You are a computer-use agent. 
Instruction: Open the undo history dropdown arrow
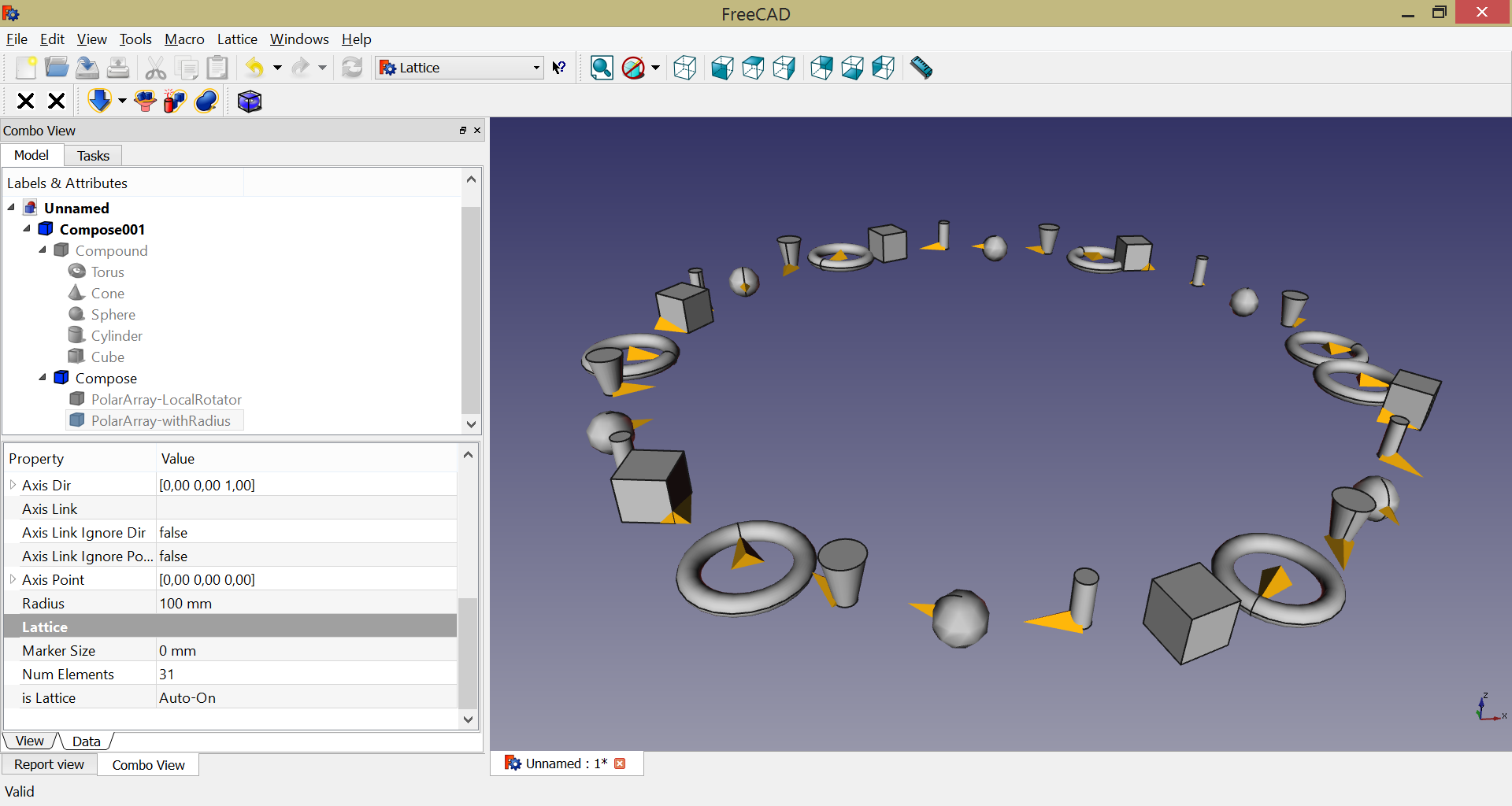coord(277,68)
